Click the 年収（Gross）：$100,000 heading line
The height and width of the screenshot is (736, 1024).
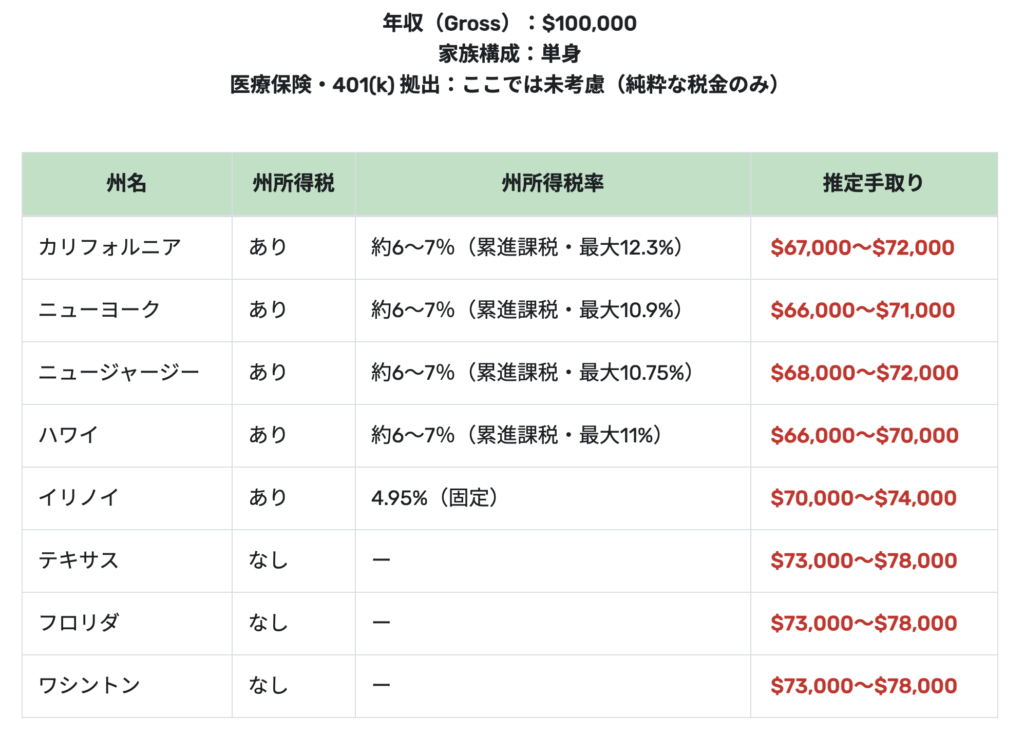[511, 23]
